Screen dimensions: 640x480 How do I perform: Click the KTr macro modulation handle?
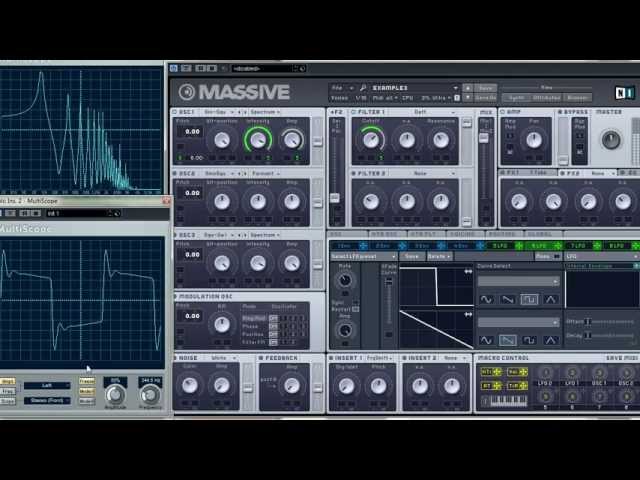point(497,372)
